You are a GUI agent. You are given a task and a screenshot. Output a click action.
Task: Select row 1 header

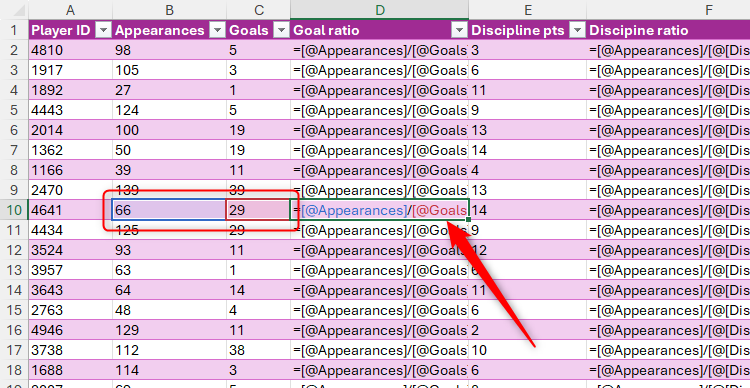tap(14, 30)
